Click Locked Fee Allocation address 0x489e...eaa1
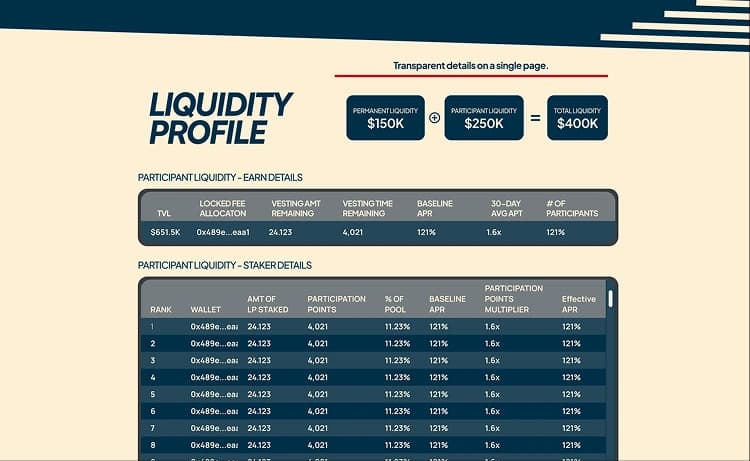Screen dimensions: 750x461 (x=222, y=232)
